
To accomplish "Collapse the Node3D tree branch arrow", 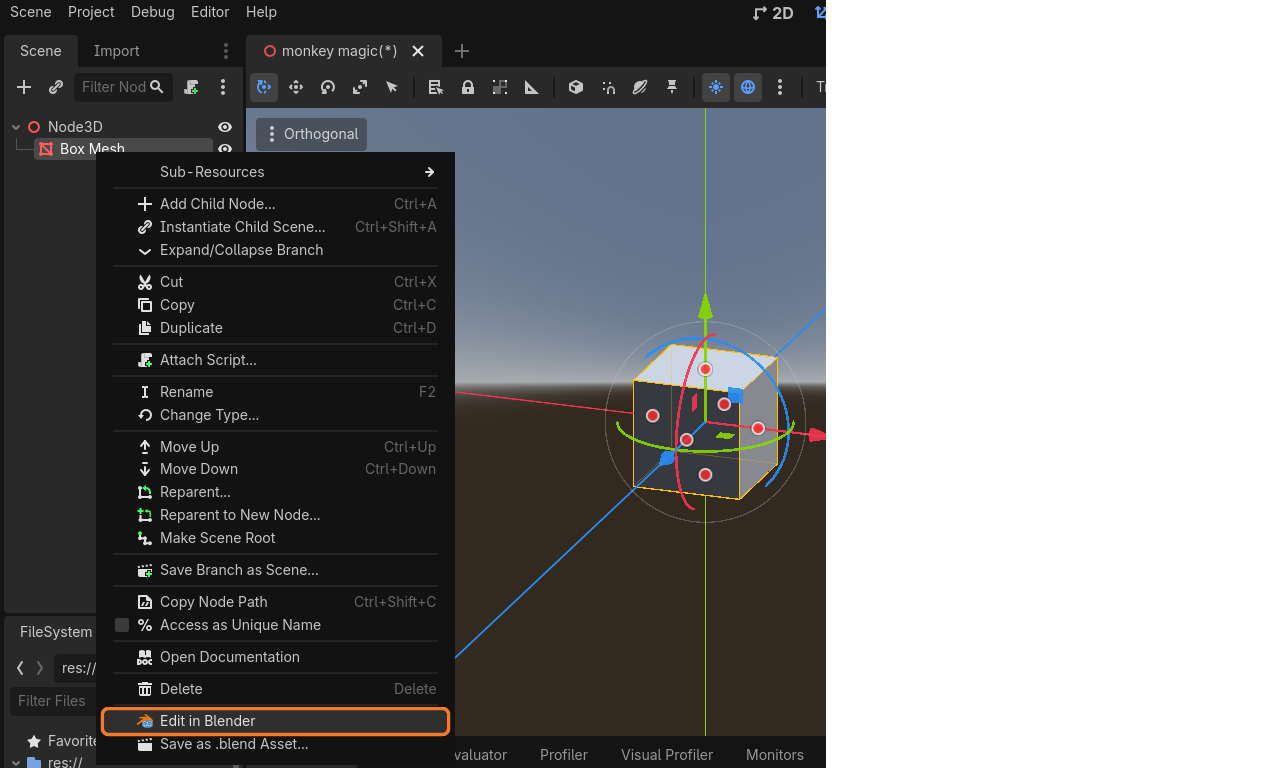I will click(x=16, y=127).
